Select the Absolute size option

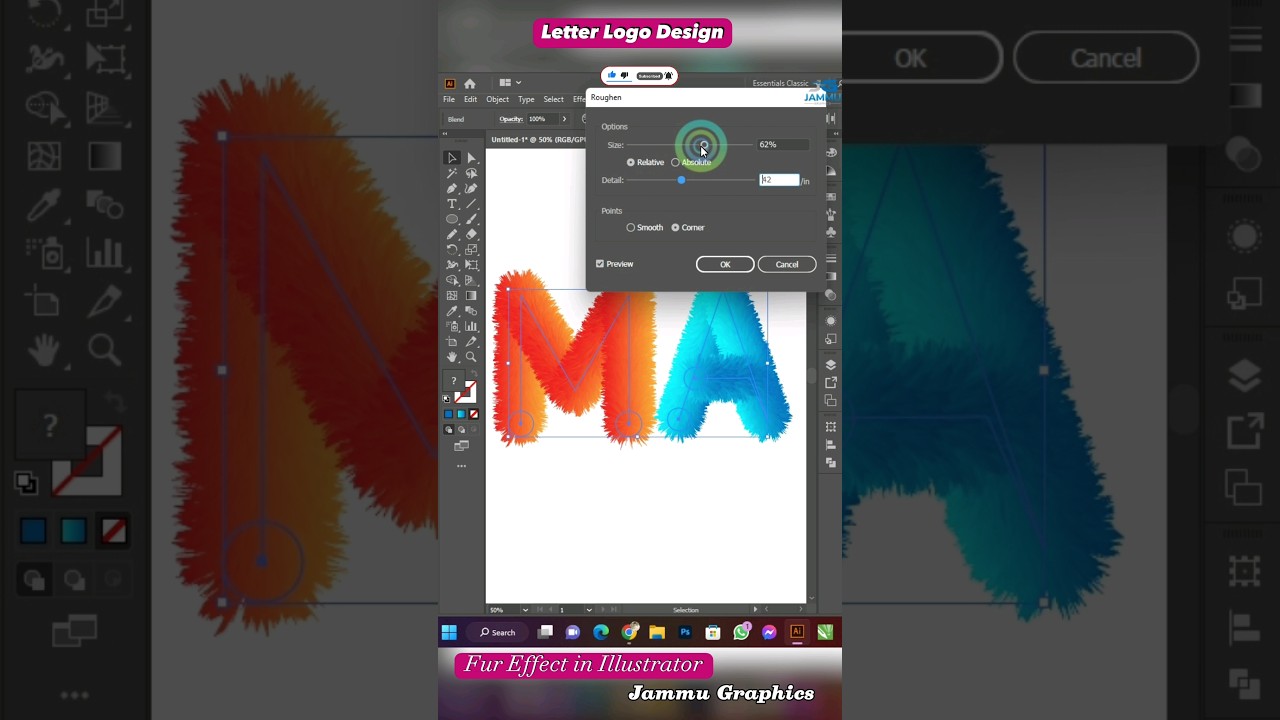[x=691, y=162]
